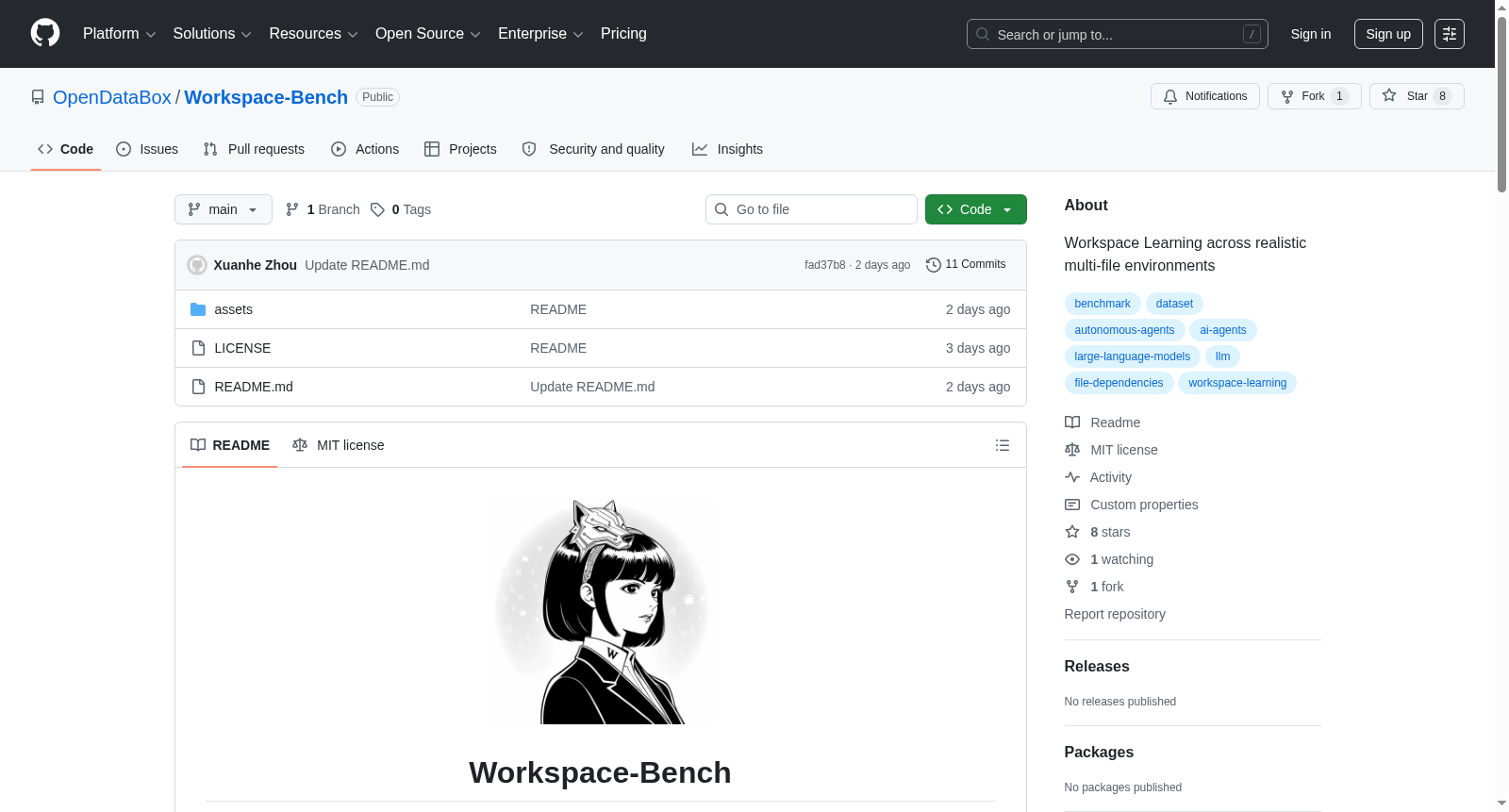This screenshot has width=1509, height=812.
Task: Click the Sign in link
Action: (1311, 34)
